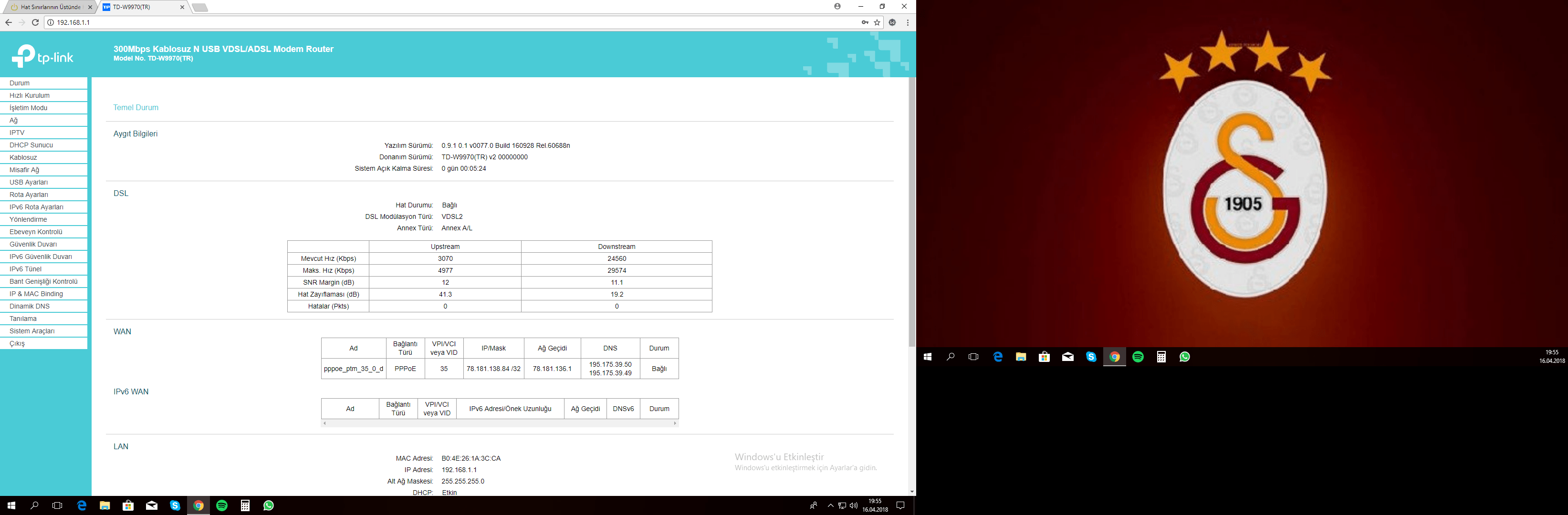
Task: Launch Skype from the left taskbar
Action: click(175, 506)
